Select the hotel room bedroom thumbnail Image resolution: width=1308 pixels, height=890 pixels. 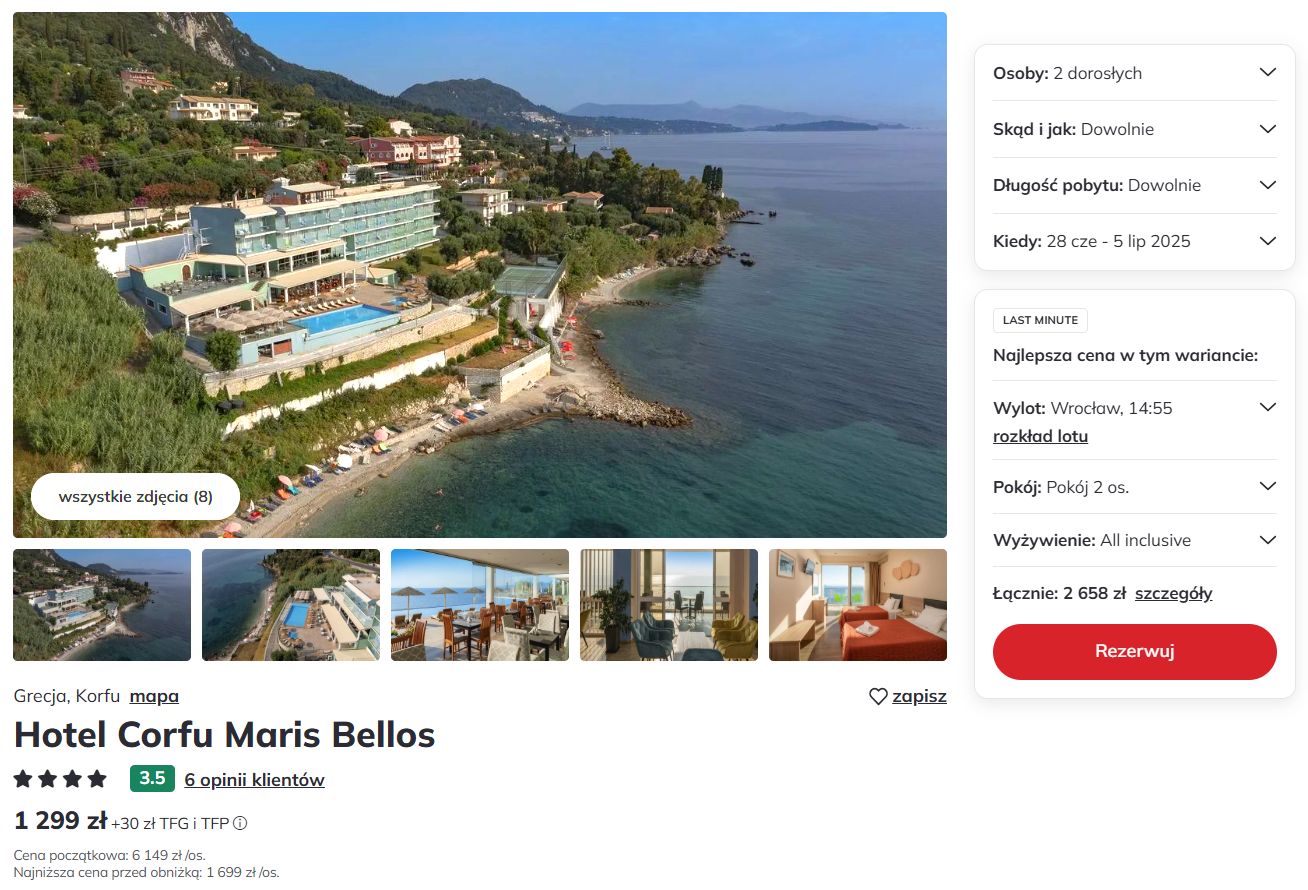[x=858, y=605]
